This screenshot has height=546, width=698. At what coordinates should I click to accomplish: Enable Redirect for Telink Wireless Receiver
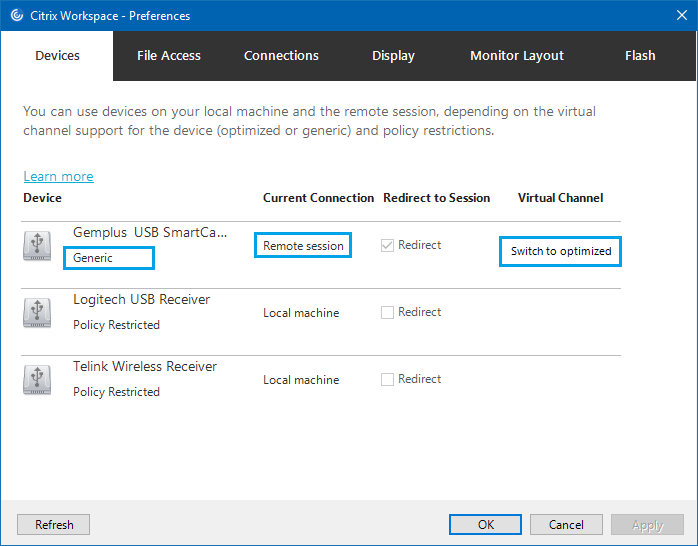click(x=388, y=380)
